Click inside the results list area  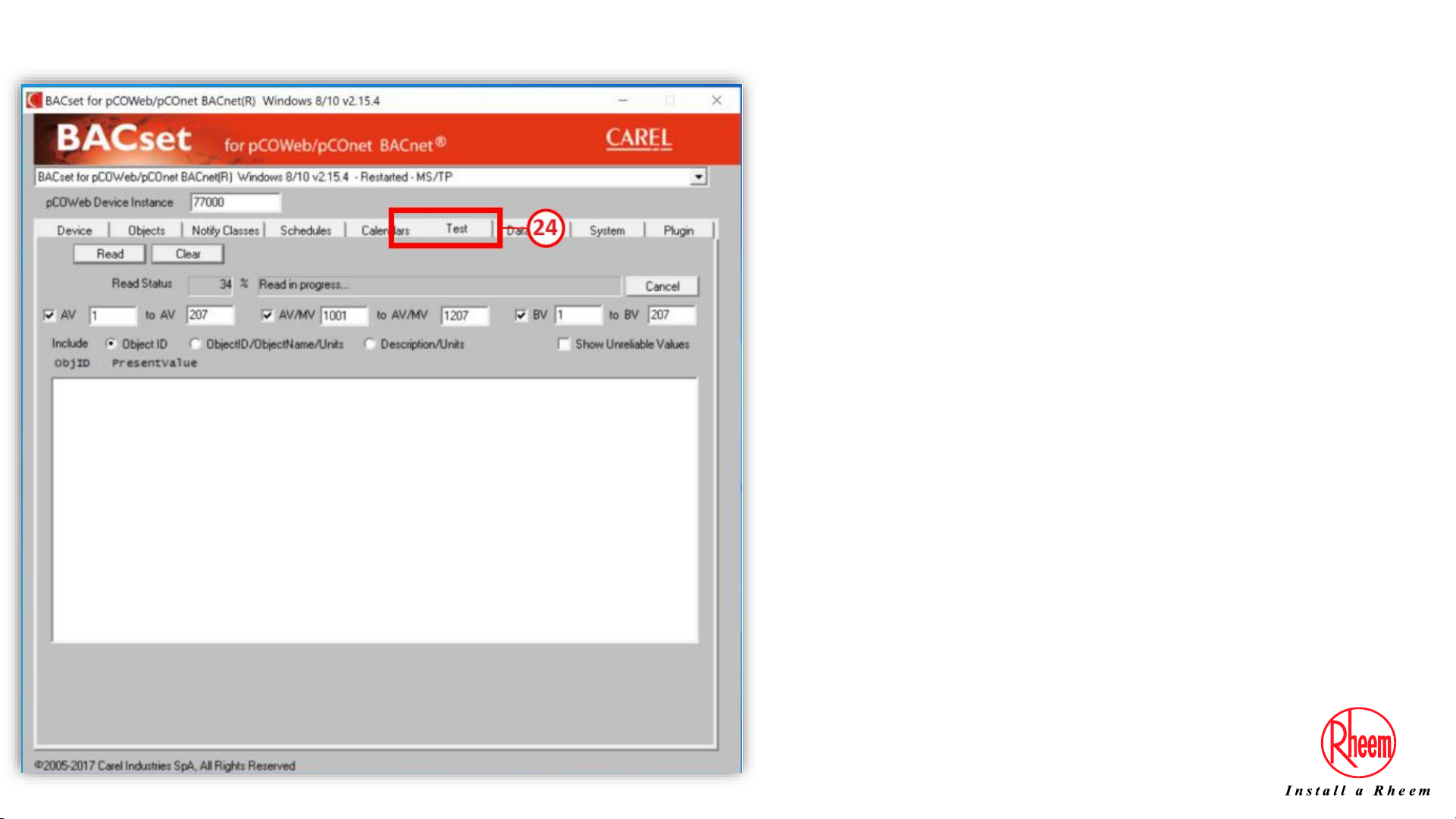[375, 511]
